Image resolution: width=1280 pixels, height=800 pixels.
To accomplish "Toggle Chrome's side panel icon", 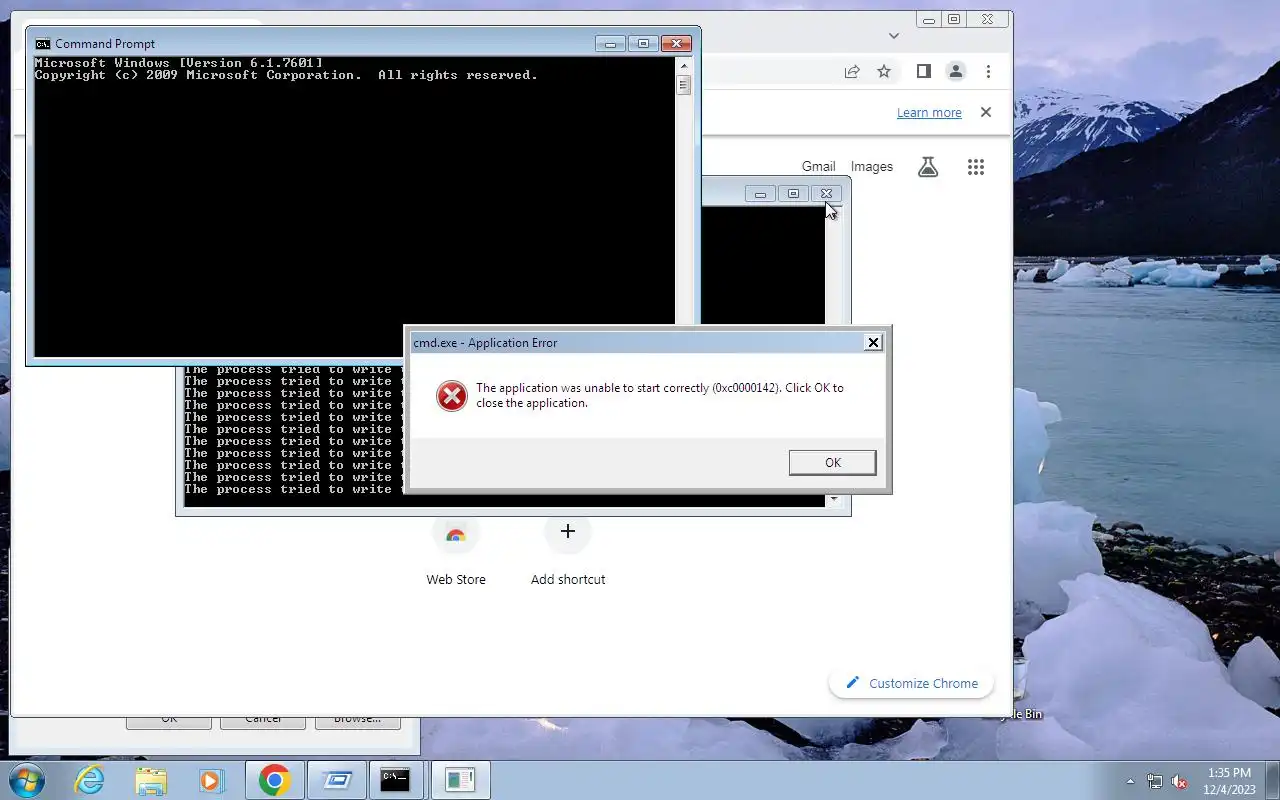I will [924, 72].
